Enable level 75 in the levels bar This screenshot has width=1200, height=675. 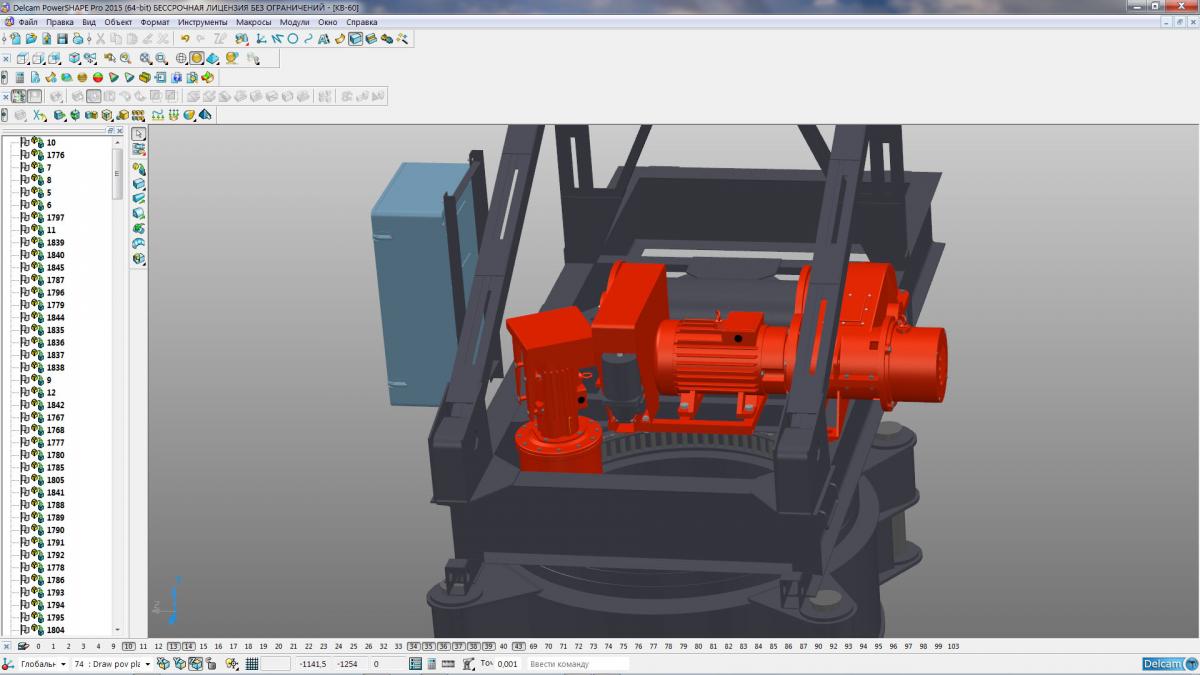point(623,647)
